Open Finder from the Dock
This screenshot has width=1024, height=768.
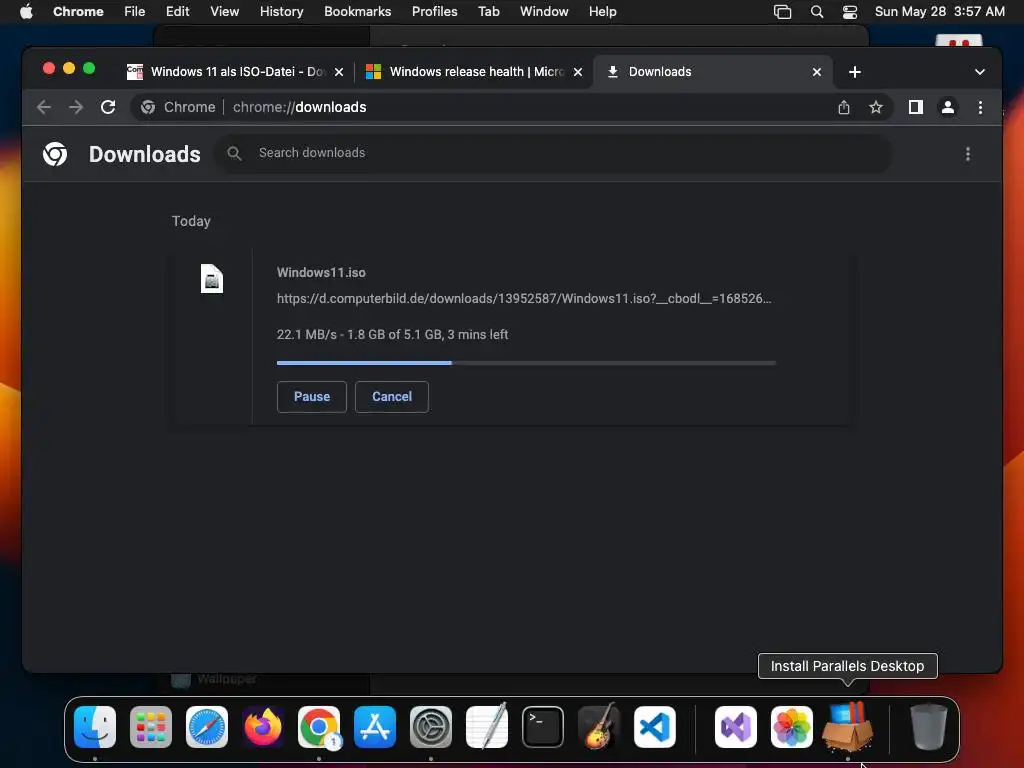pyautogui.click(x=95, y=726)
